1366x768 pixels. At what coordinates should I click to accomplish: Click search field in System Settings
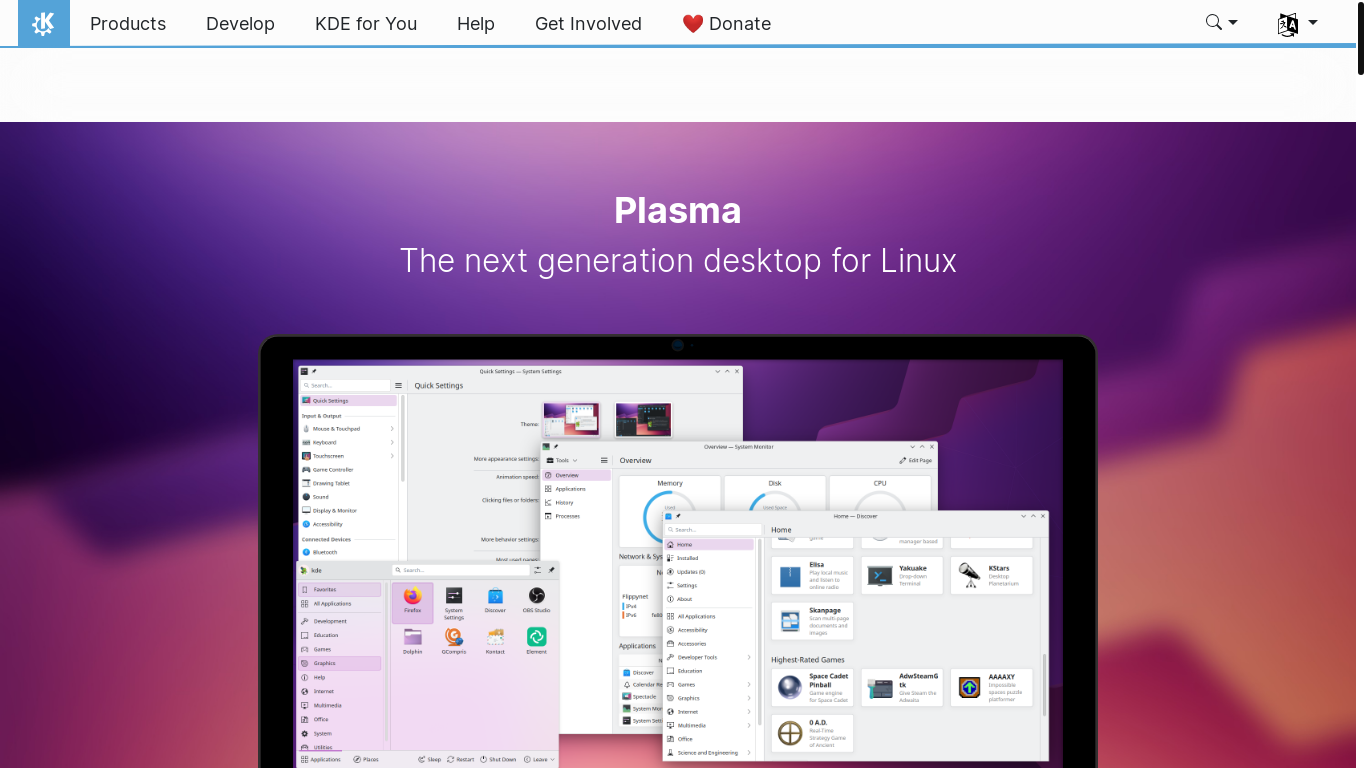346,385
